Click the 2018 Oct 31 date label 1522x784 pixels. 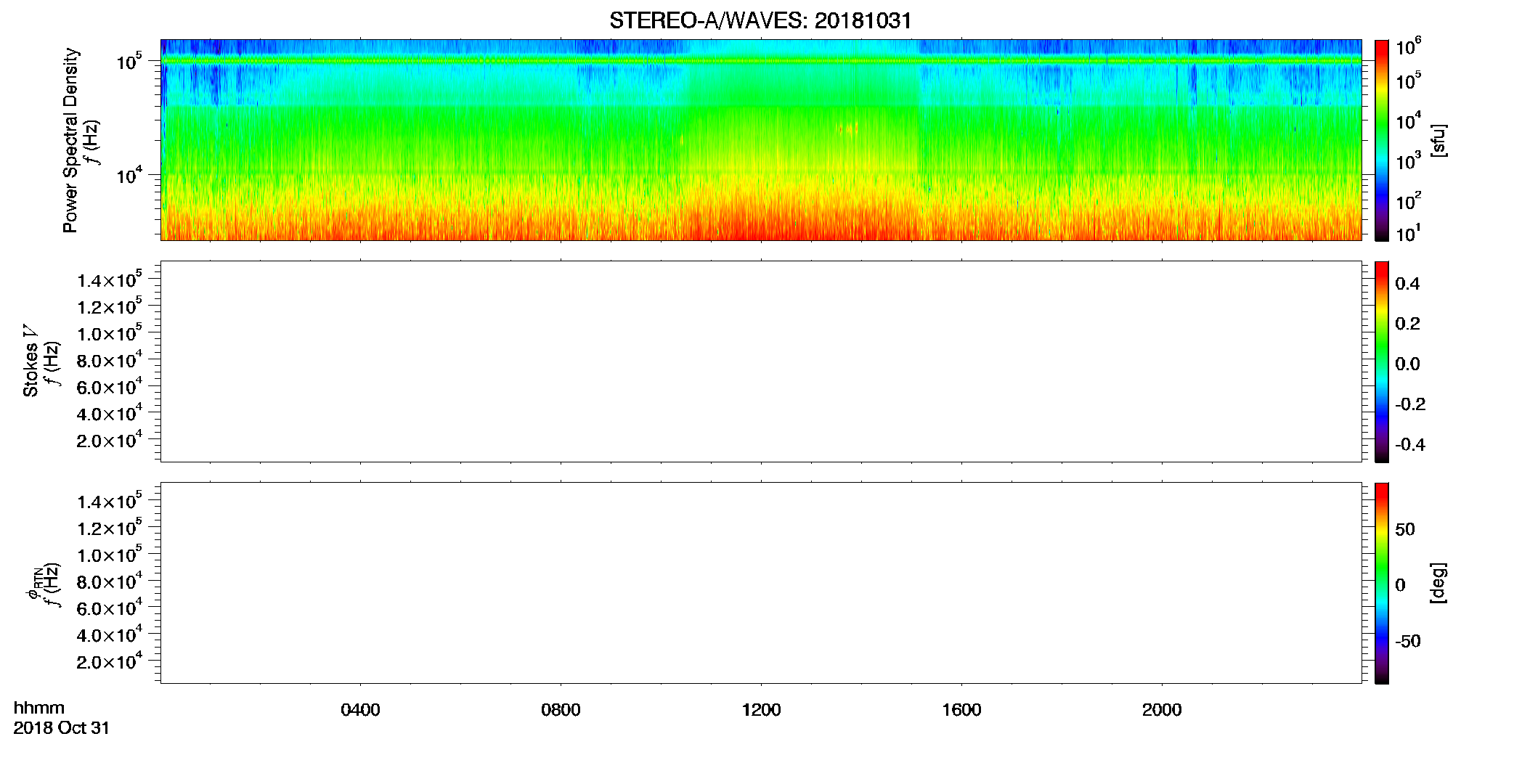62,728
